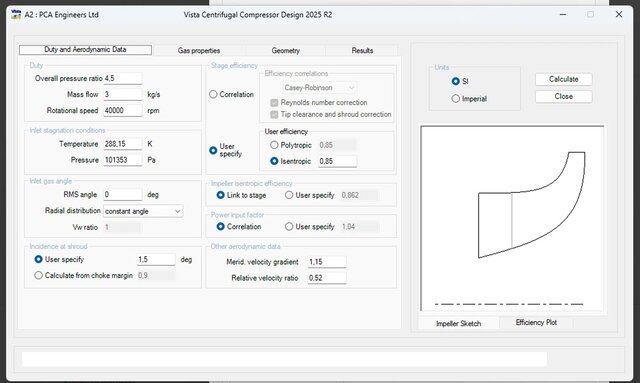Select the Imperial units radio button
Screen dimensions: 640x383
[x=456, y=98]
